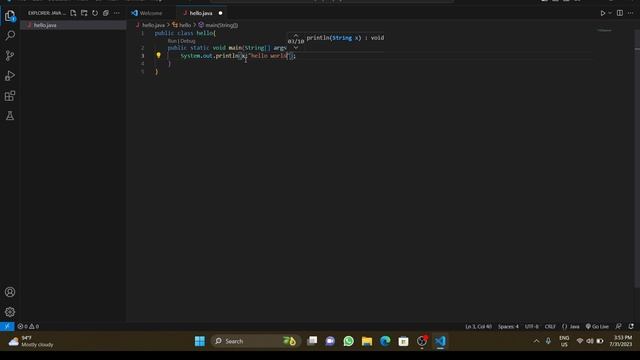Switch to the hello.java editor tab
This screenshot has height=360, width=640.
200,13
